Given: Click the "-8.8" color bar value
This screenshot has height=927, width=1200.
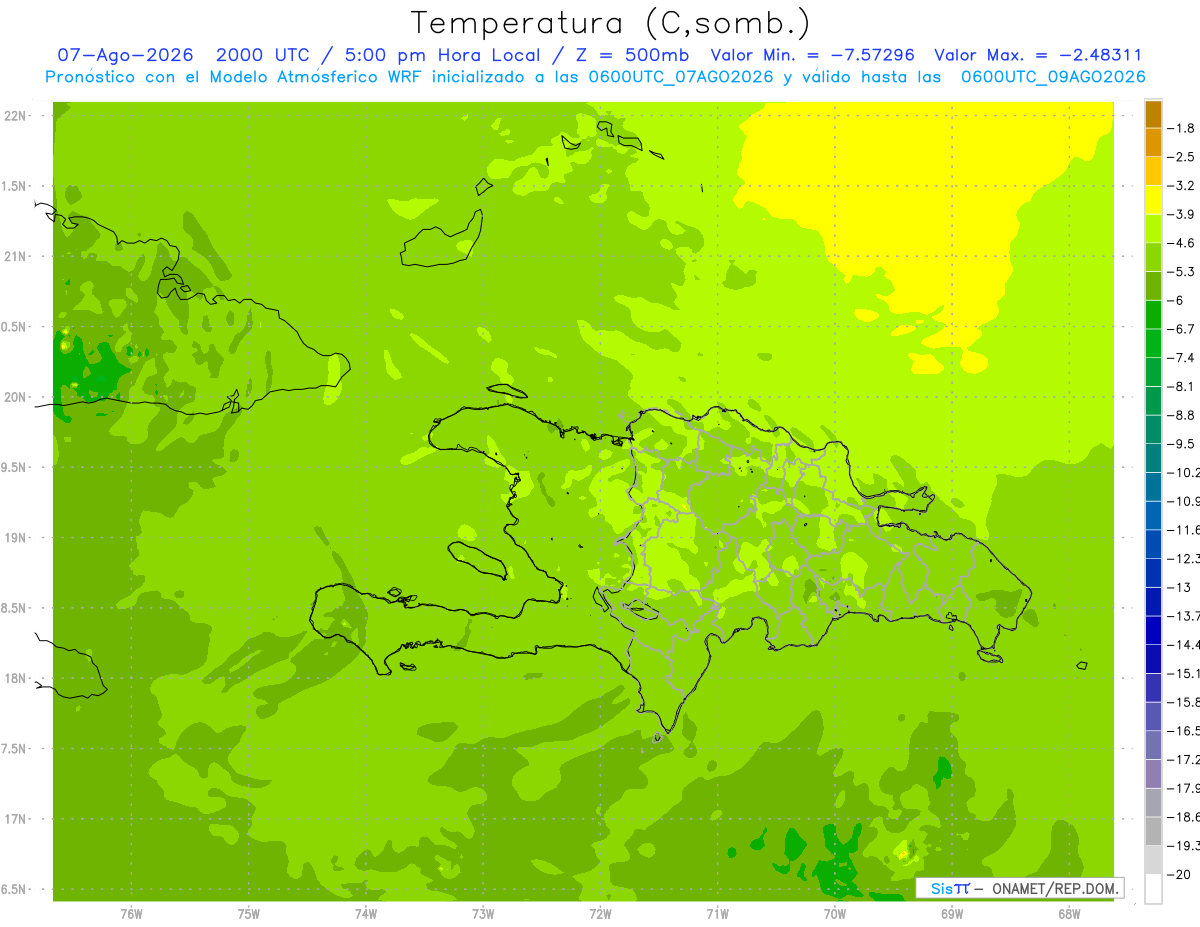Looking at the screenshot, I should (x=1180, y=415).
